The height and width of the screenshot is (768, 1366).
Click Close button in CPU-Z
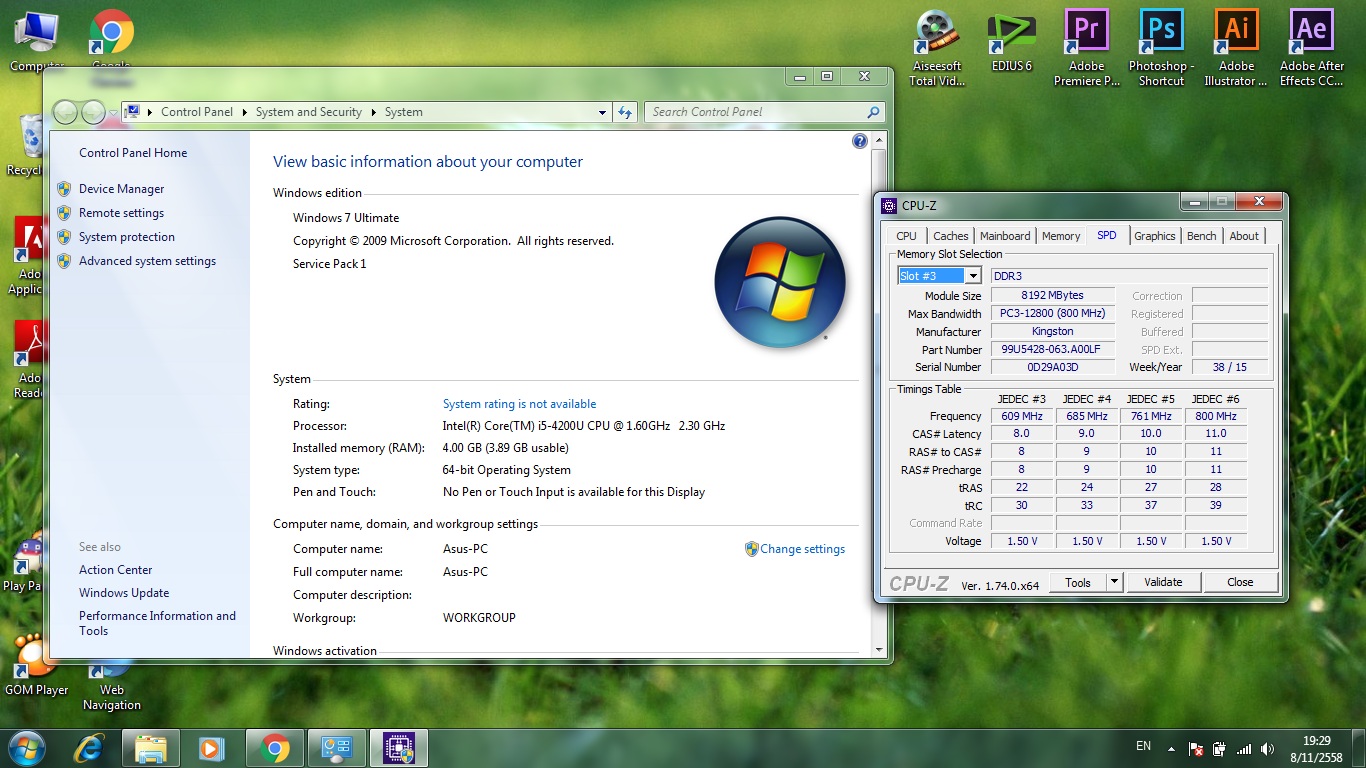point(1240,582)
